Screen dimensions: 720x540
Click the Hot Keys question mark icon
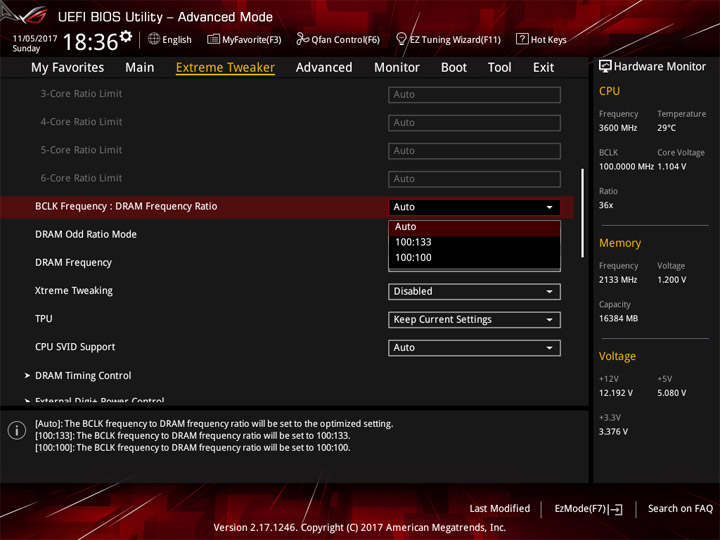(x=522, y=39)
